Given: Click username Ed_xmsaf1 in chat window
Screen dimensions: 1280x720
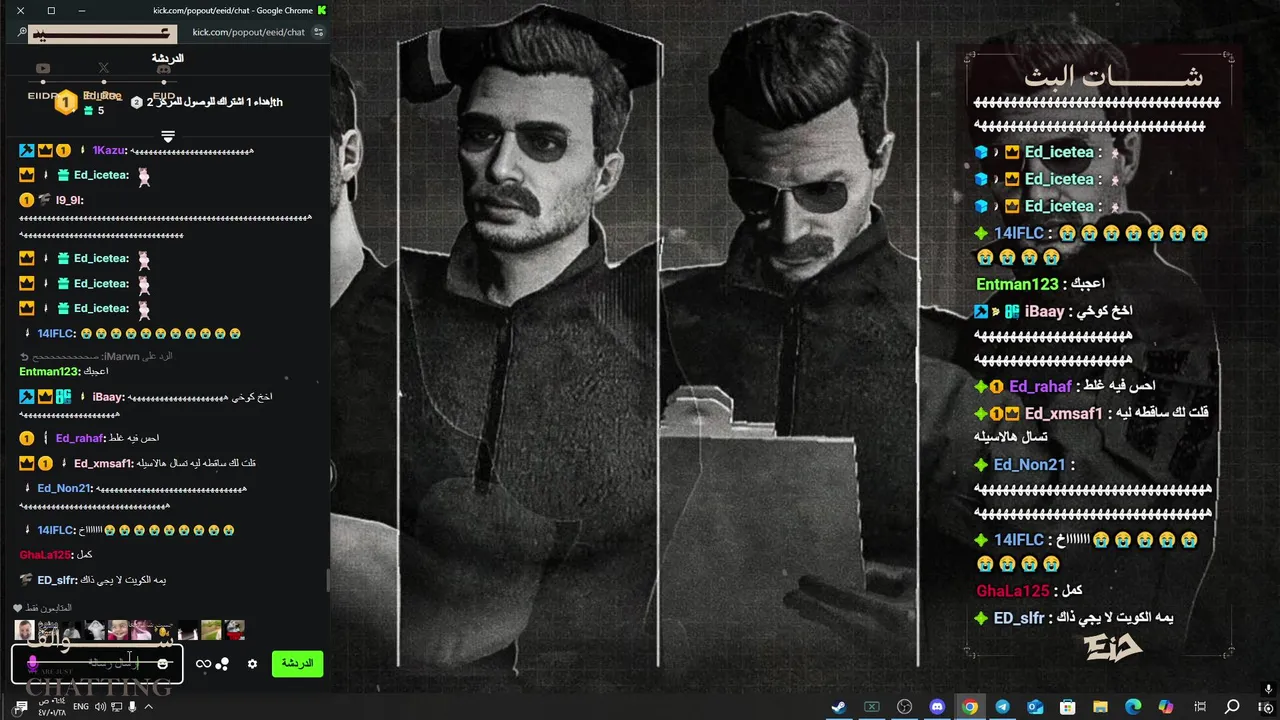Looking at the screenshot, I should pyautogui.click(x=103, y=463).
